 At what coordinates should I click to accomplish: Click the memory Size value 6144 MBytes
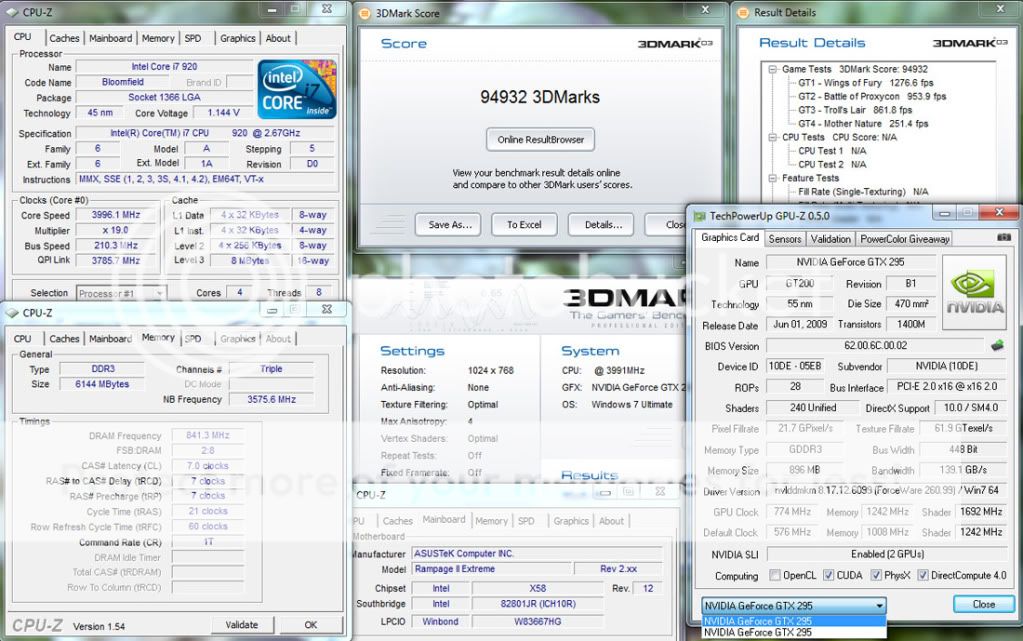[x=102, y=384]
